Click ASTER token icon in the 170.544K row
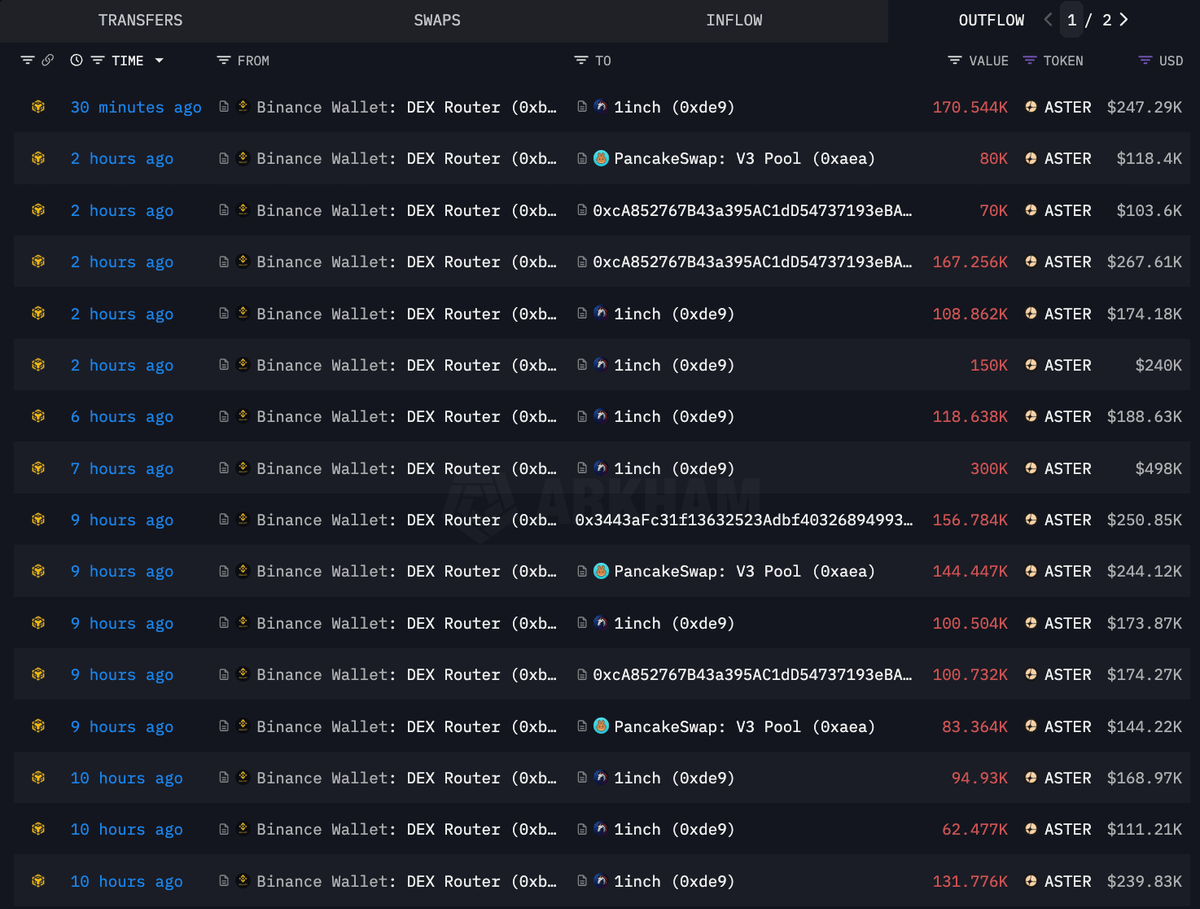This screenshot has width=1200, height=909. pyautogui.click(x=1031, y=107)
